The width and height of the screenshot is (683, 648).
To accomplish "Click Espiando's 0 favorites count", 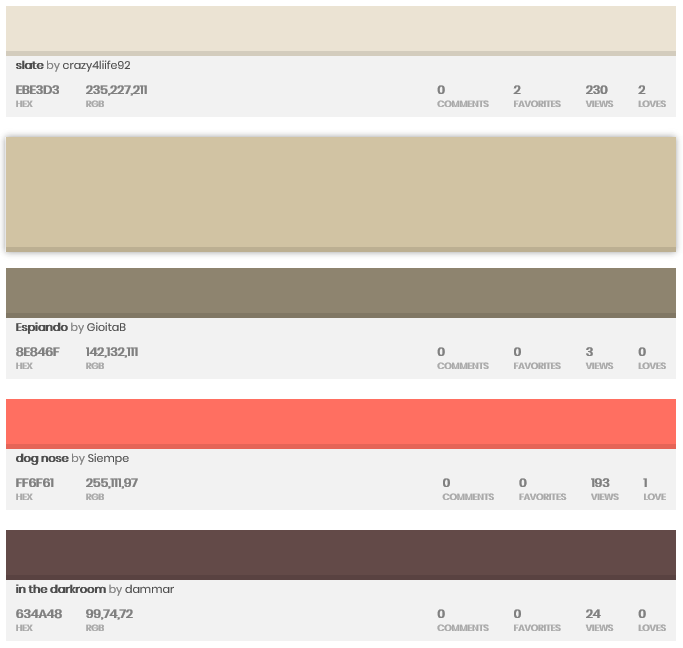I will [517, 352].
